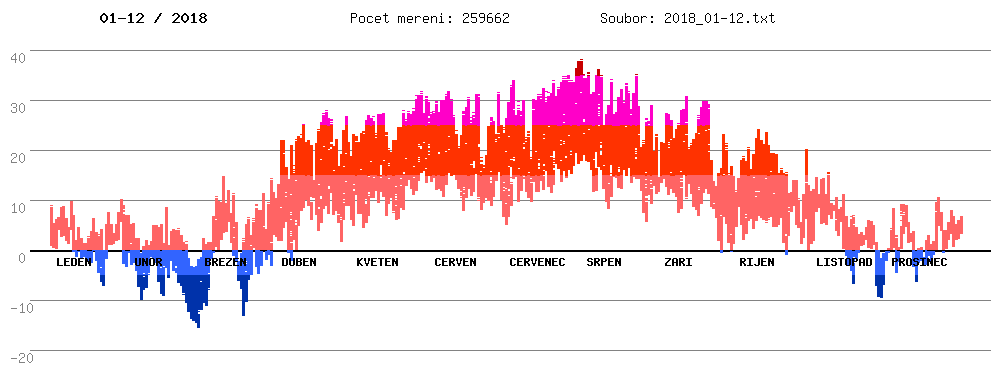1000x380 pixels.
Task: Click the LISTOPAD month label
Action: click(x=844, y=262)
